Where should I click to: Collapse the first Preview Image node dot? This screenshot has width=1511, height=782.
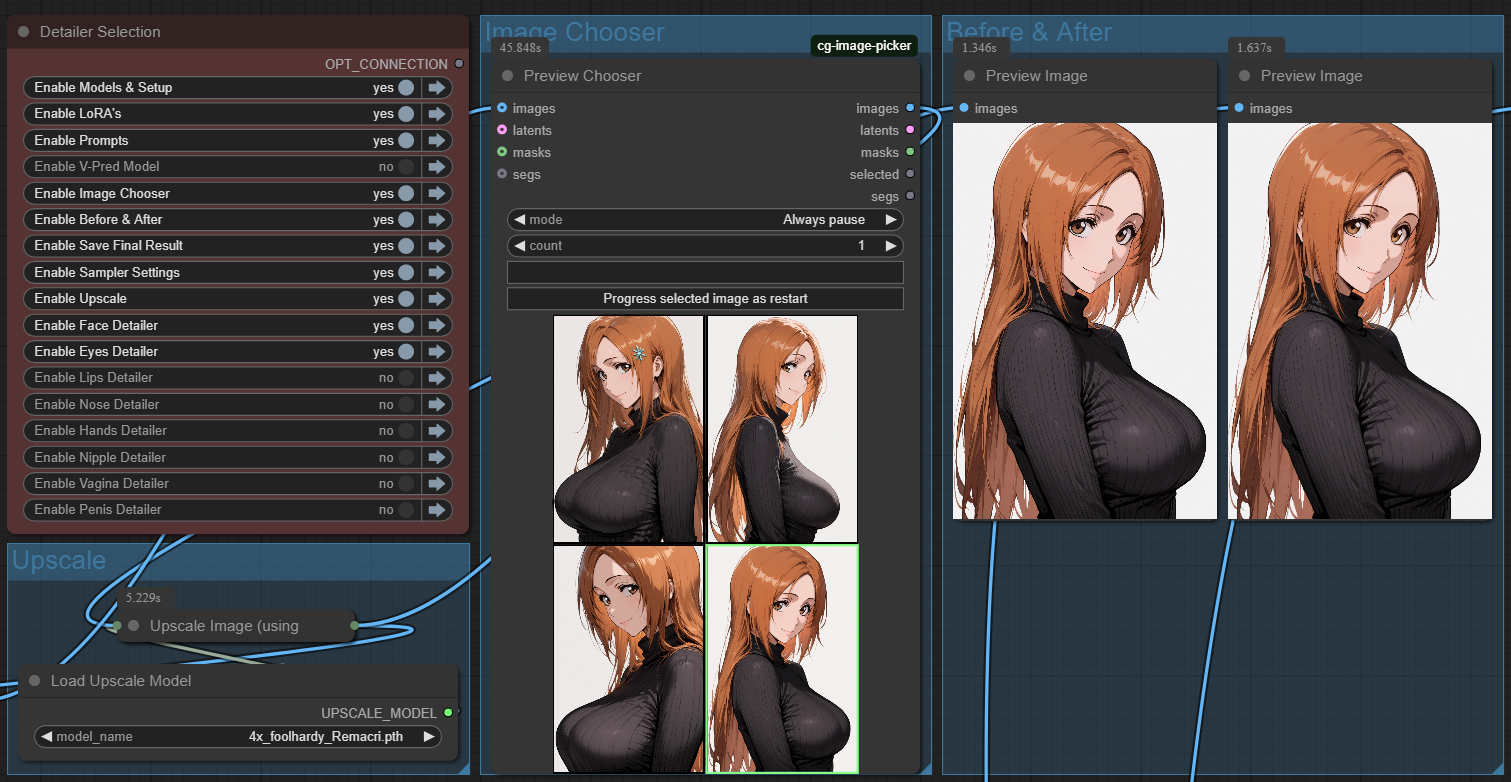pos(970,76)
